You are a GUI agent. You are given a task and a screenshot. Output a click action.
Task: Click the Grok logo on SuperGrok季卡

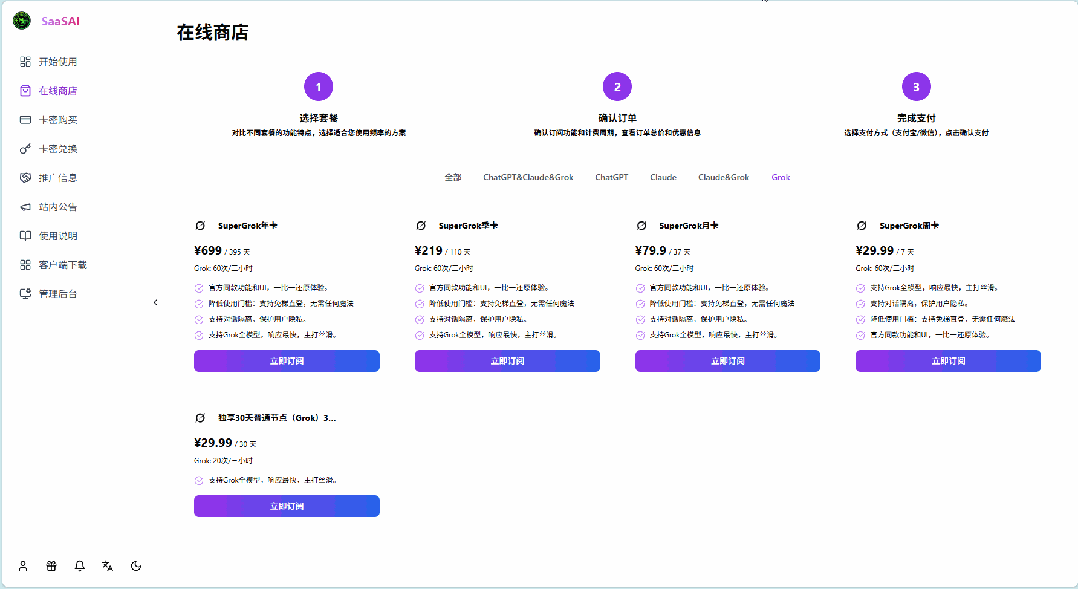pos(421,225)
